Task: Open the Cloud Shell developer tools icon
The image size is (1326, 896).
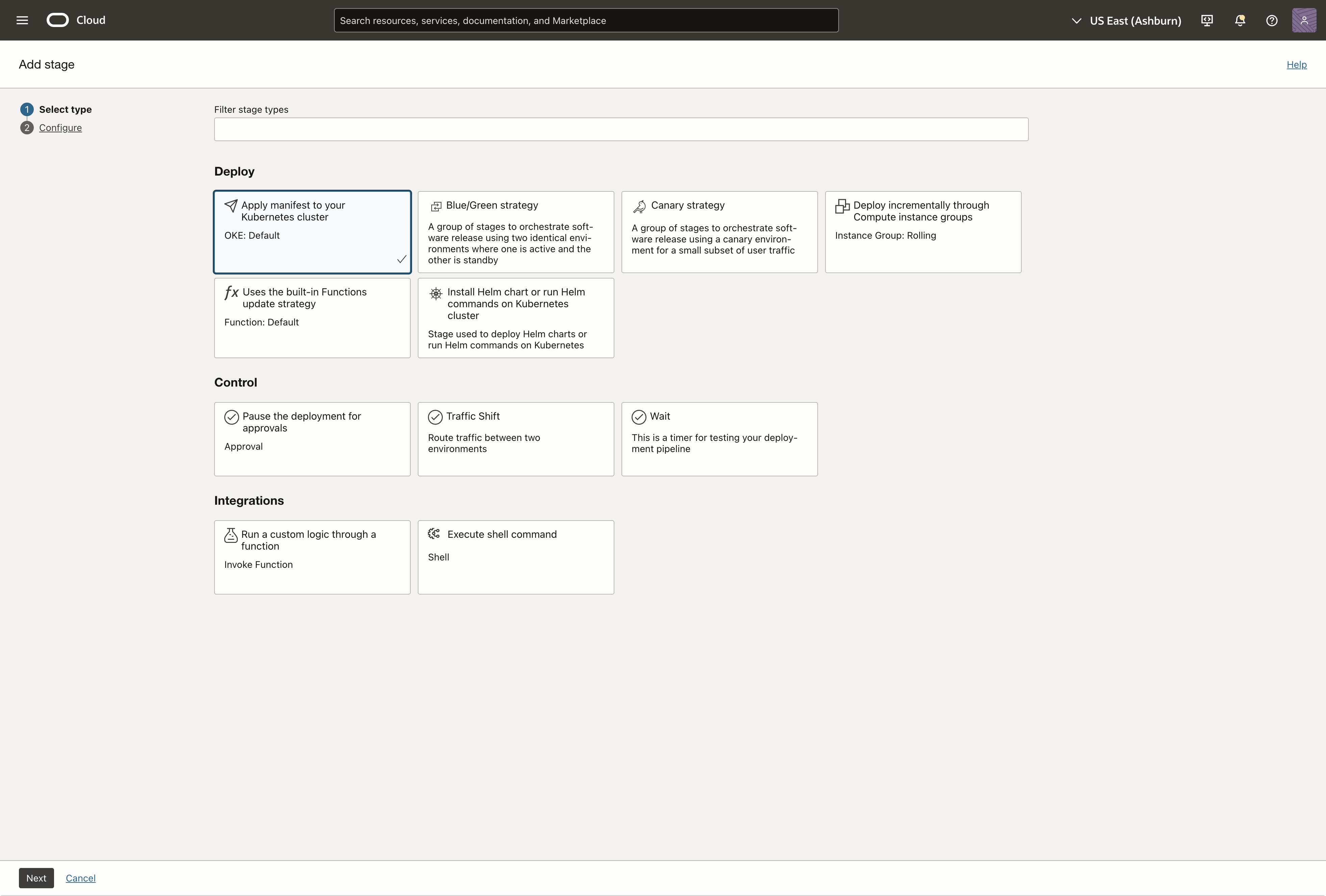Action: (1207, 21)
